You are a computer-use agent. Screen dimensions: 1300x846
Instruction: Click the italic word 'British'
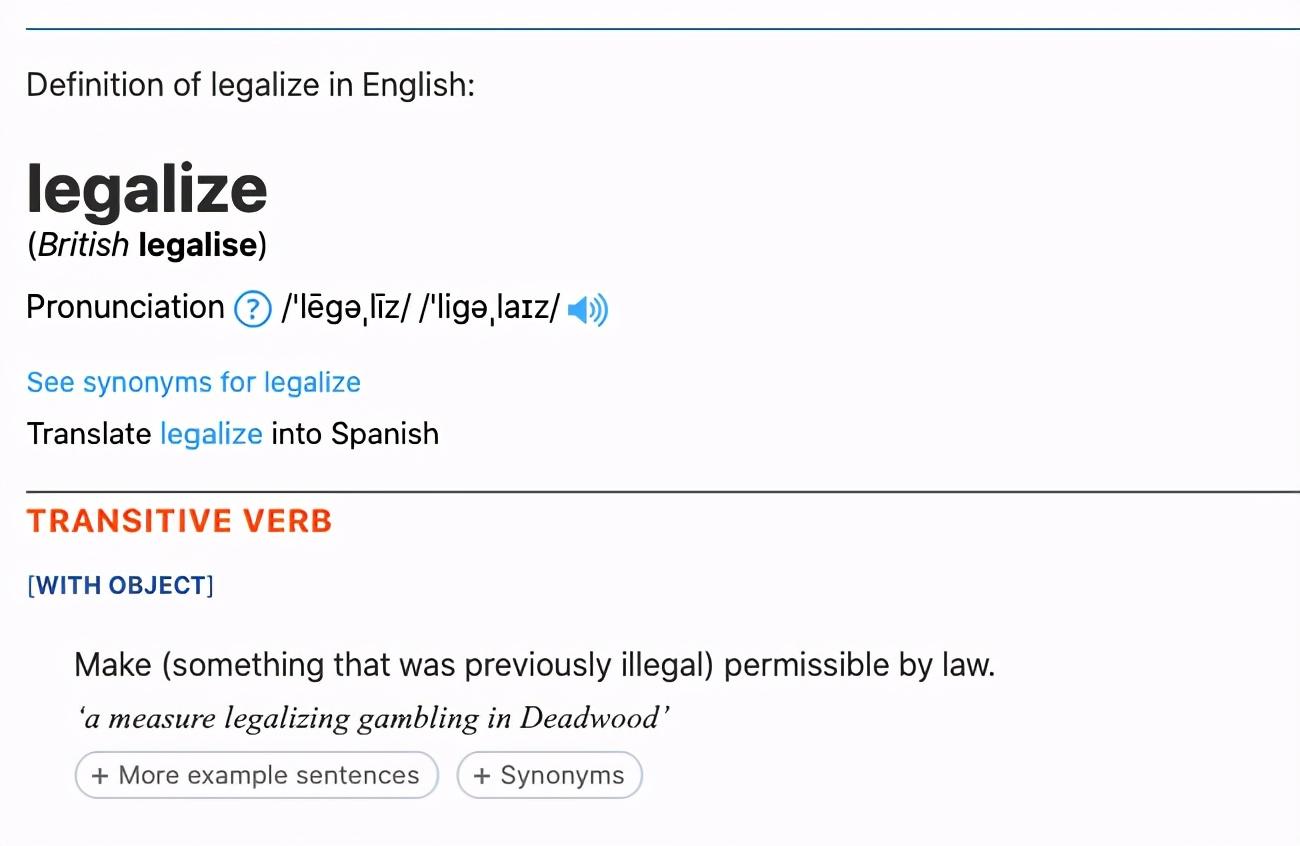pos(84,245)
